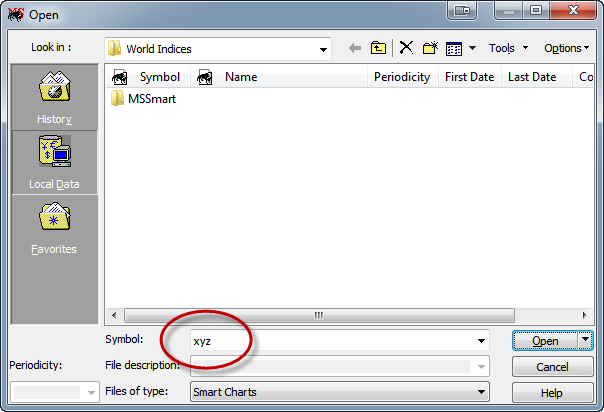Click the Delete (X) toolbar icon
Screen dimensions: 604x412
coord(406,48)
